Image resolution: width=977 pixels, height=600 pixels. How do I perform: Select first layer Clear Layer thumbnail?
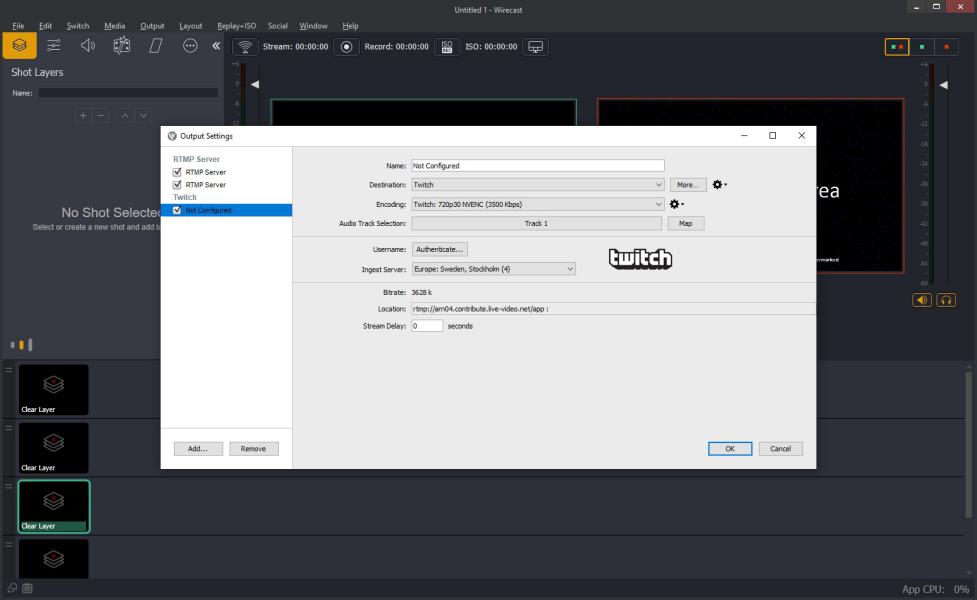coord(54,390)
